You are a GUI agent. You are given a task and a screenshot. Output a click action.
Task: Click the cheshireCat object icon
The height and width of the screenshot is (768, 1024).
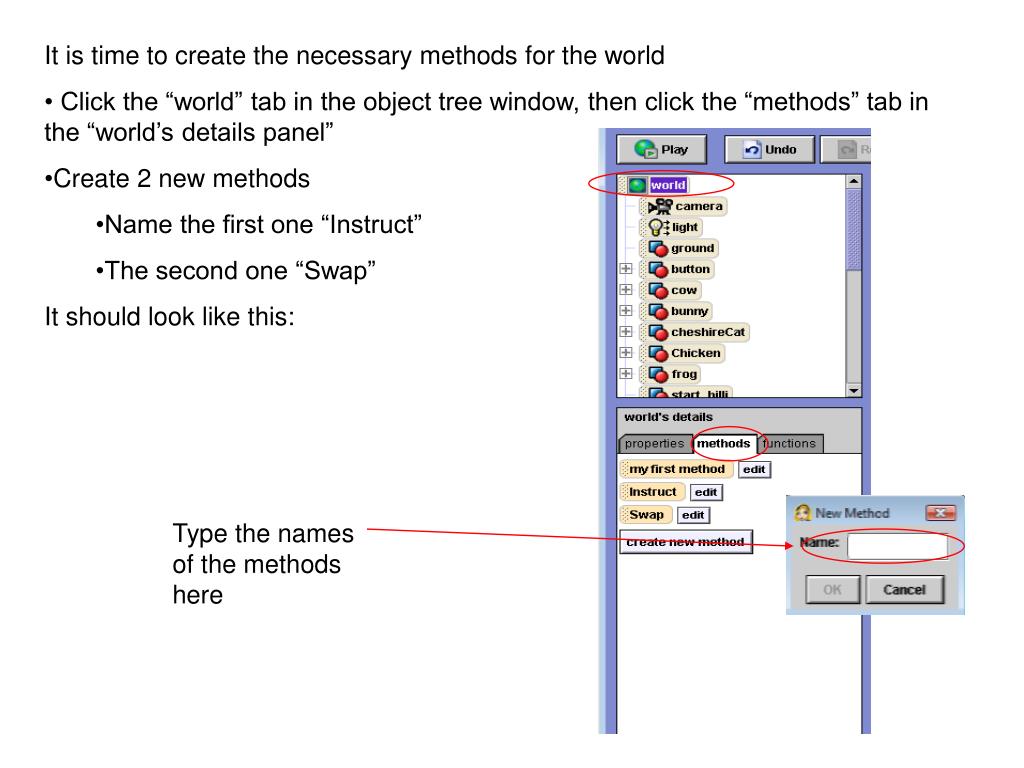[x=658, y=332]
